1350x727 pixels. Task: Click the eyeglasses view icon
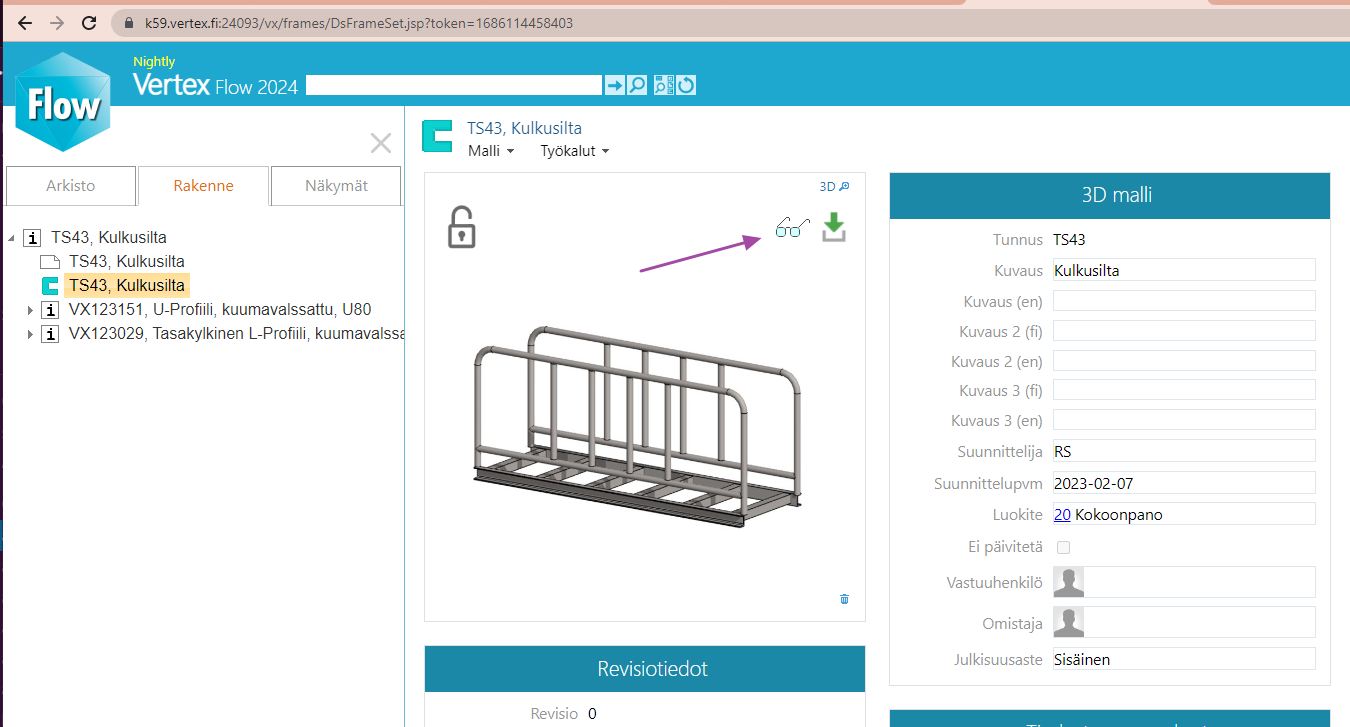point(792,229)
